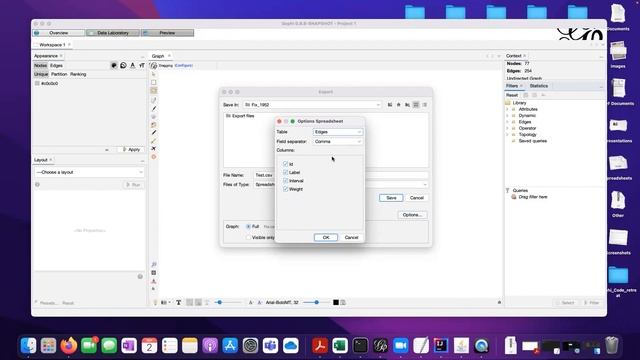The image size is (640, 360).
Task: Open the Save In folder dropdown
Action: (x=312, y=105)
